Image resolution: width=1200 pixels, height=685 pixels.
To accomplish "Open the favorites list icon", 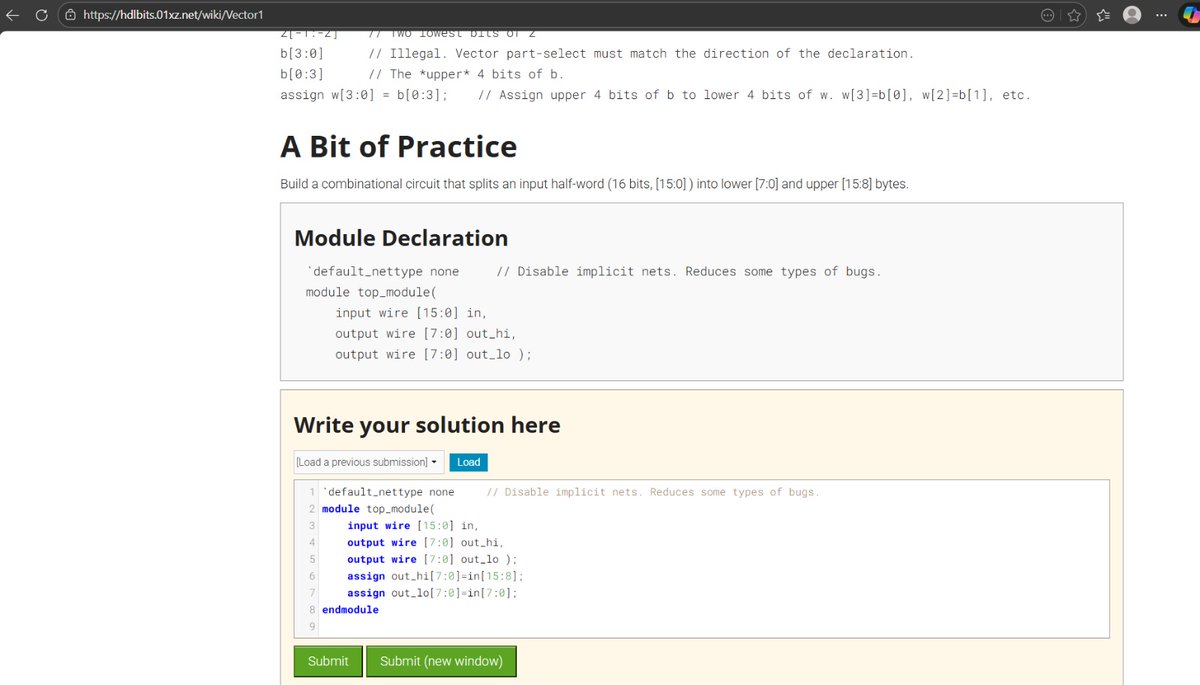I will (x=1103, y=15).
